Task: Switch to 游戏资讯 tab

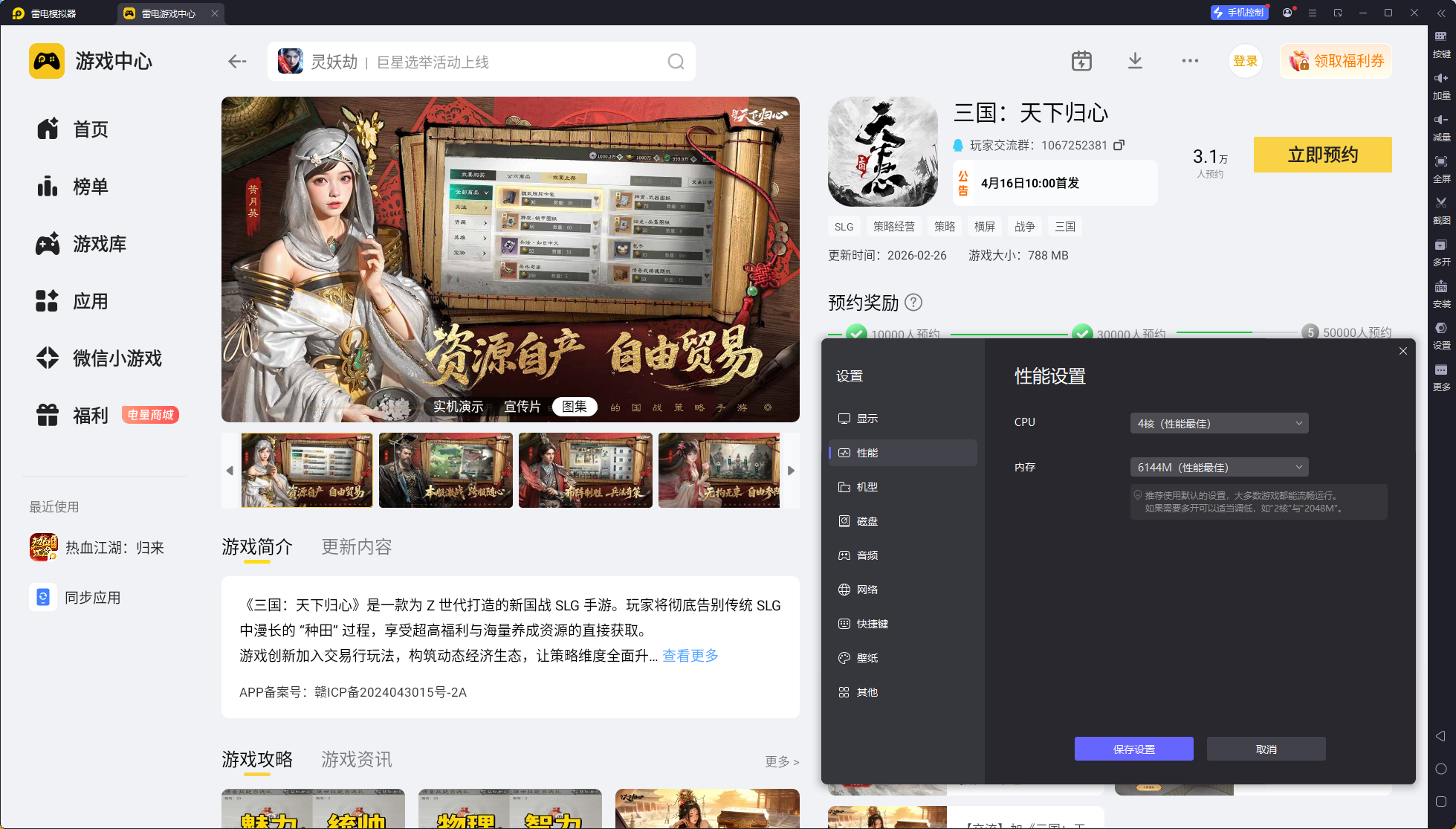Action: point(356,759)
